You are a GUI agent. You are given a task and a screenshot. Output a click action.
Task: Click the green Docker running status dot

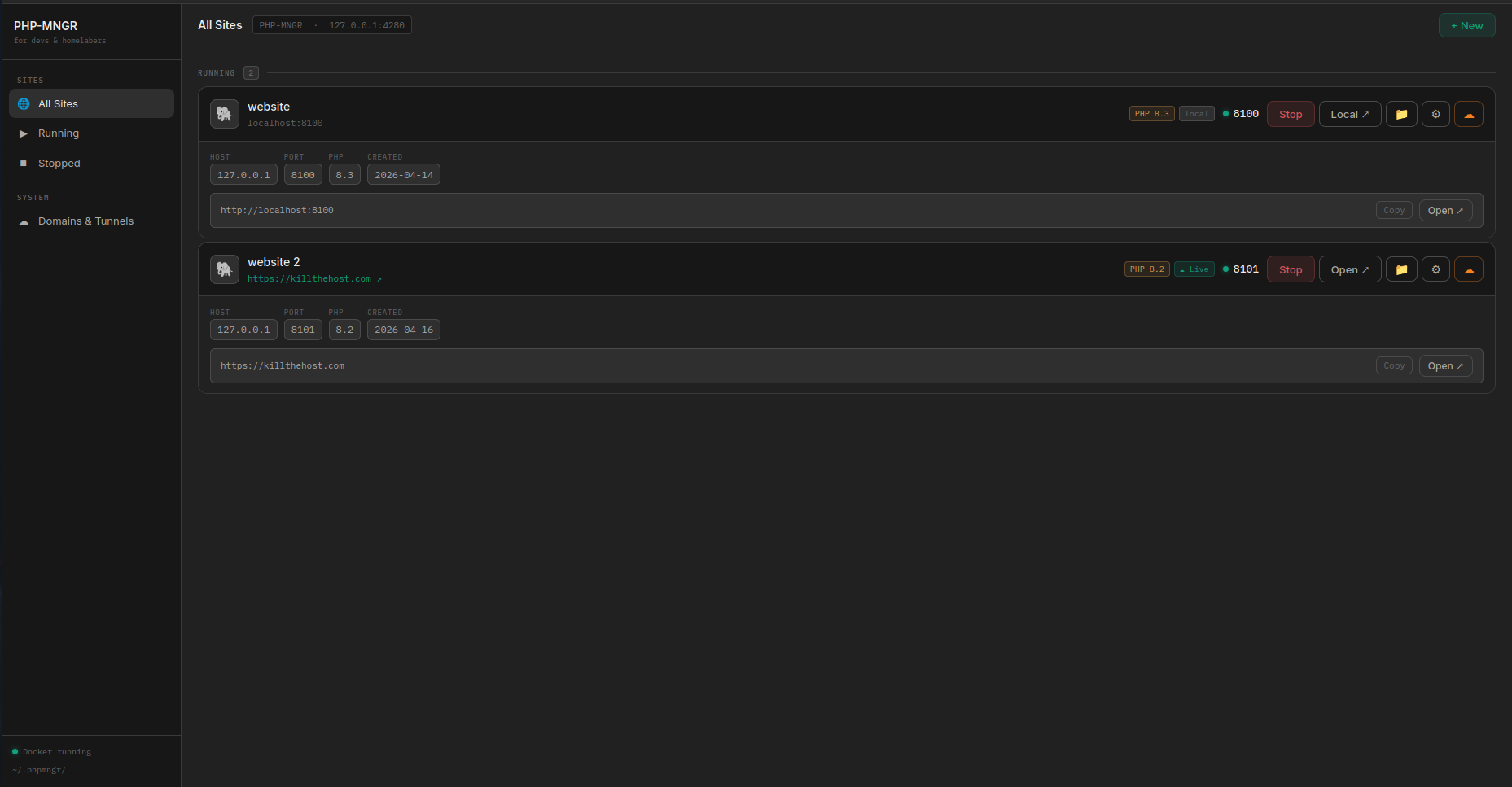(x=16, y=751)
